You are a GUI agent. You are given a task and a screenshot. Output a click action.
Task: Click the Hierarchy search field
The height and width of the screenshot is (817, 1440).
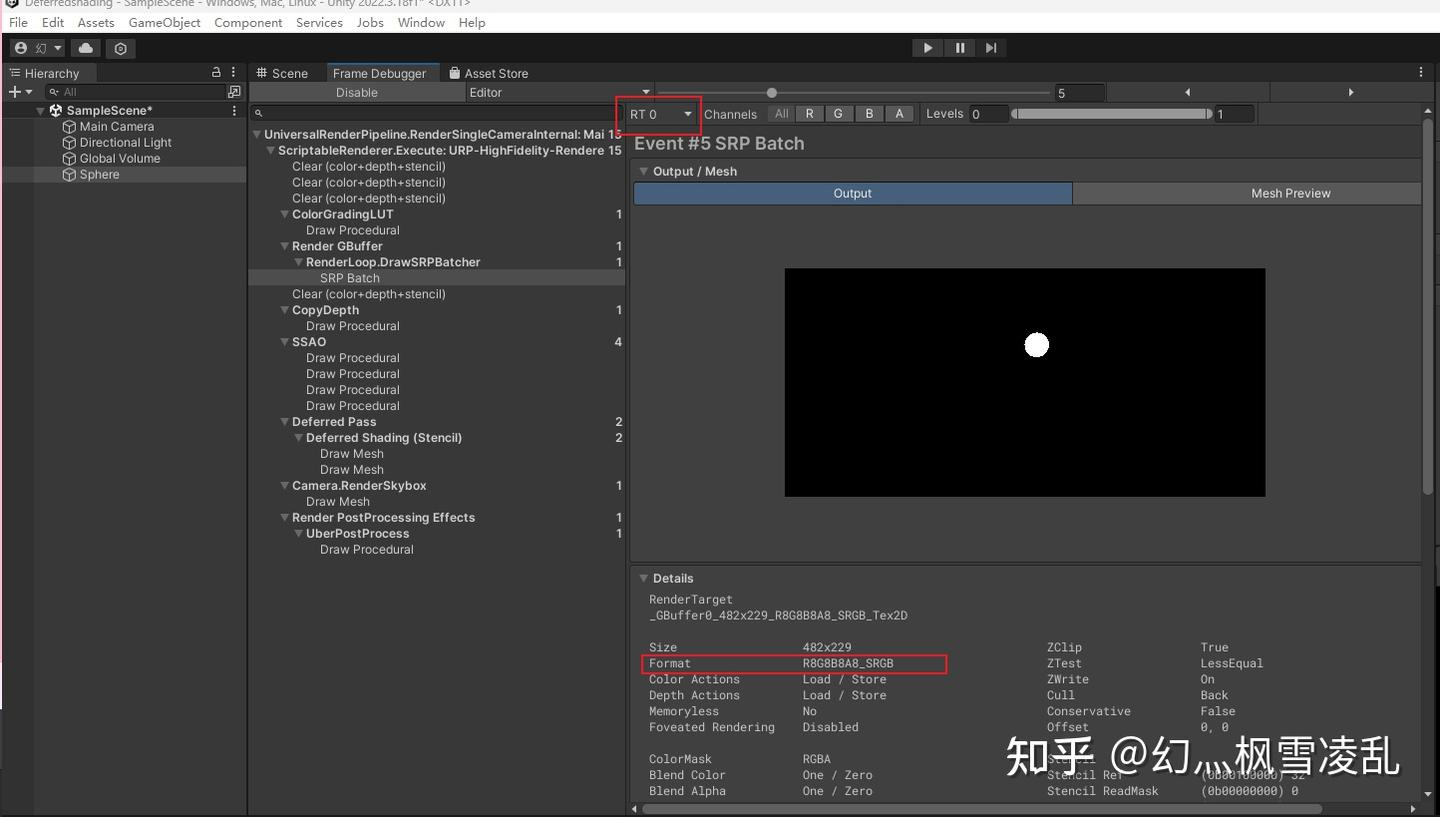[135, 92]
